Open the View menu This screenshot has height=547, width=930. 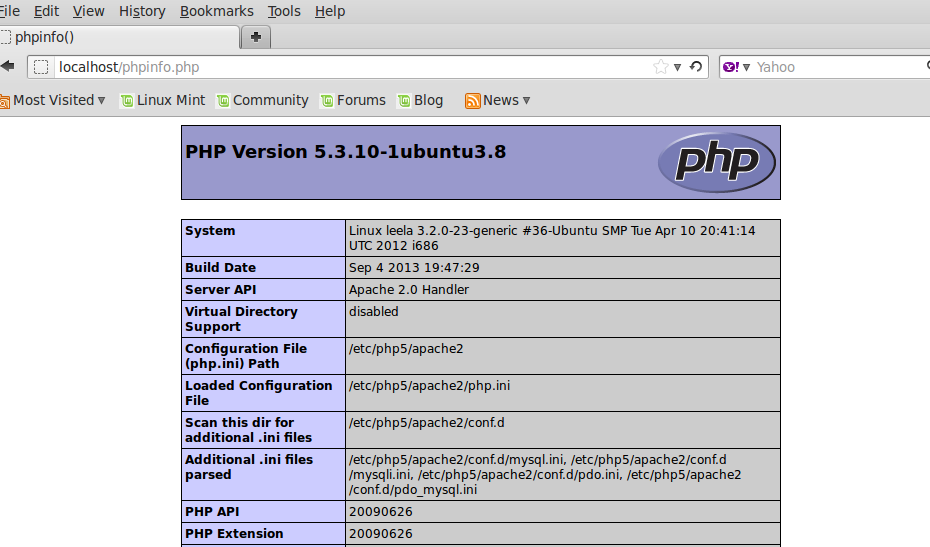(88, 11)
